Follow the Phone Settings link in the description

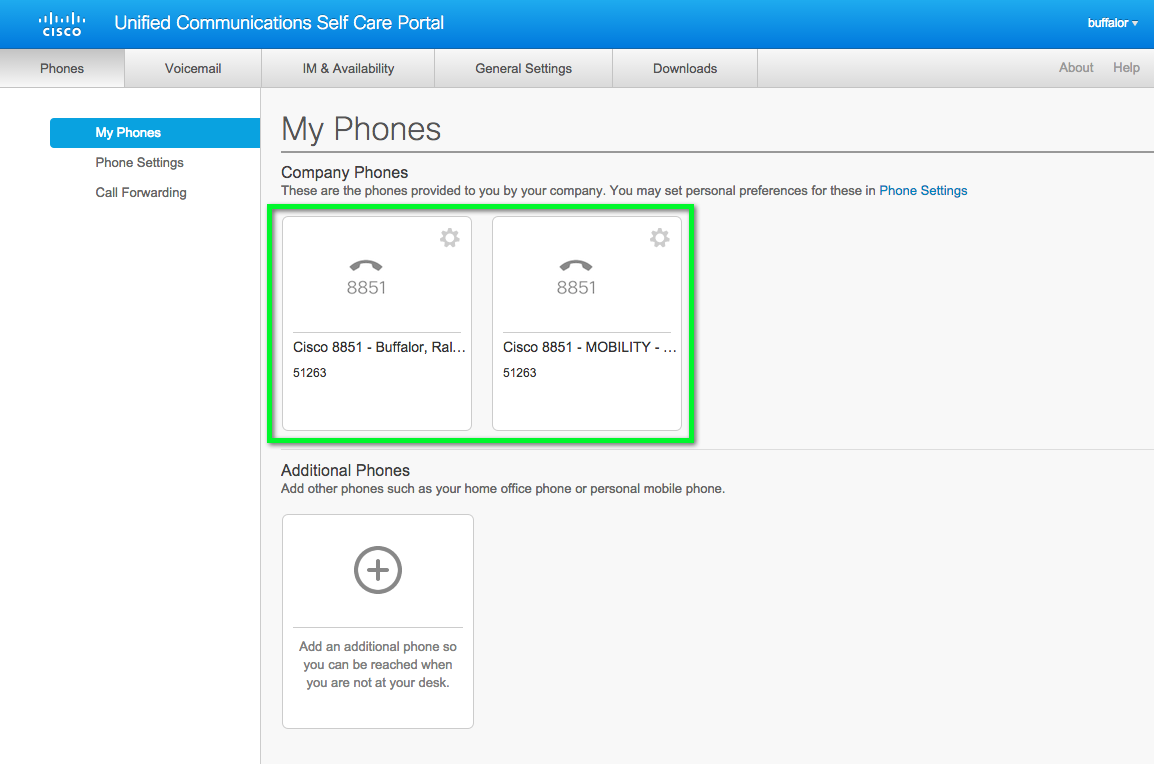point(923,191)
